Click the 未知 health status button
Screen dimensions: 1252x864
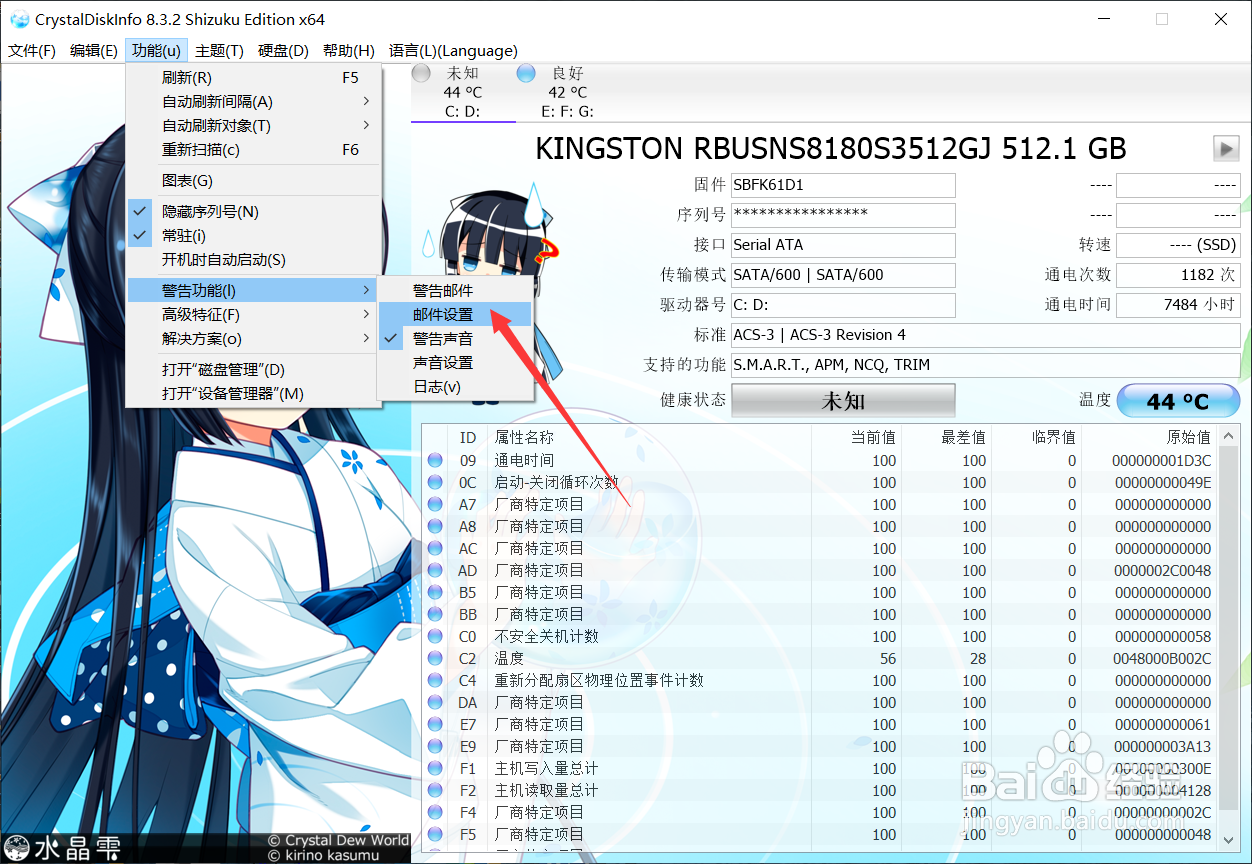843,401
